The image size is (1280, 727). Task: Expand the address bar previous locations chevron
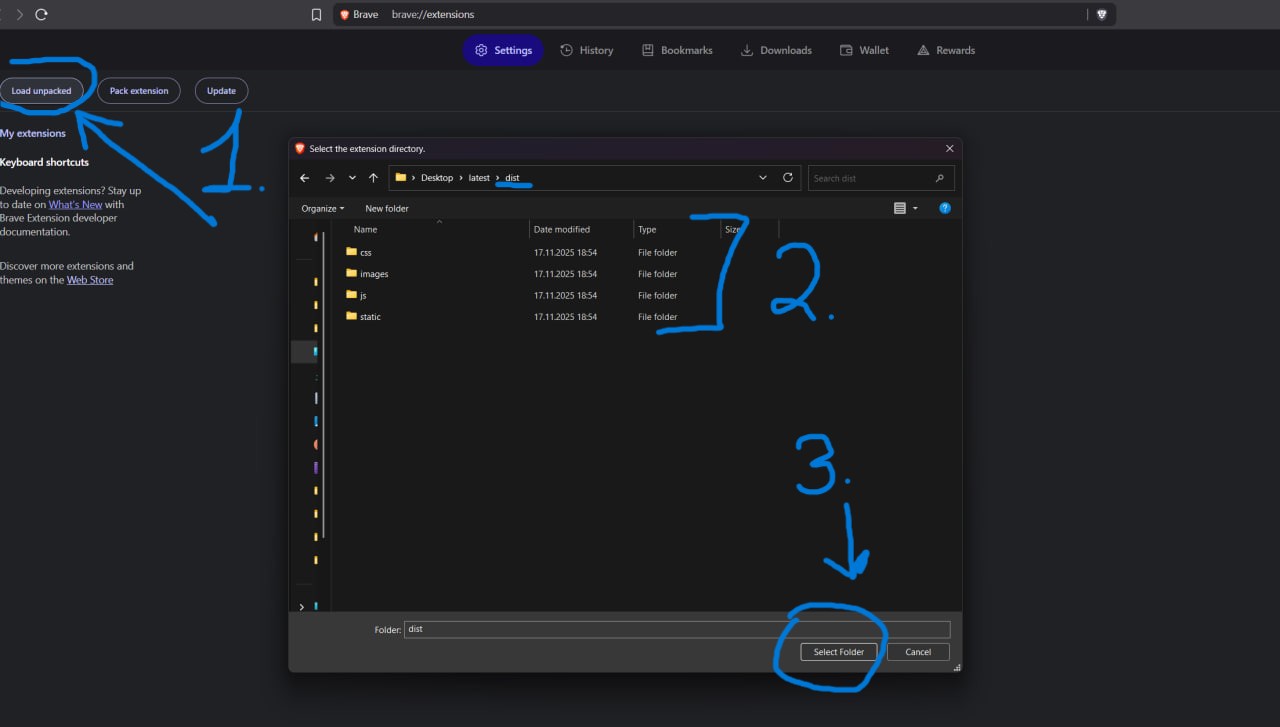pos(763,178)
